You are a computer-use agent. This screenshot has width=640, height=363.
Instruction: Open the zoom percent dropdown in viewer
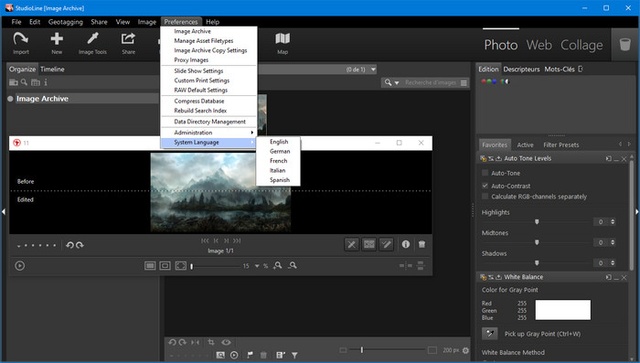click(257, 266)
